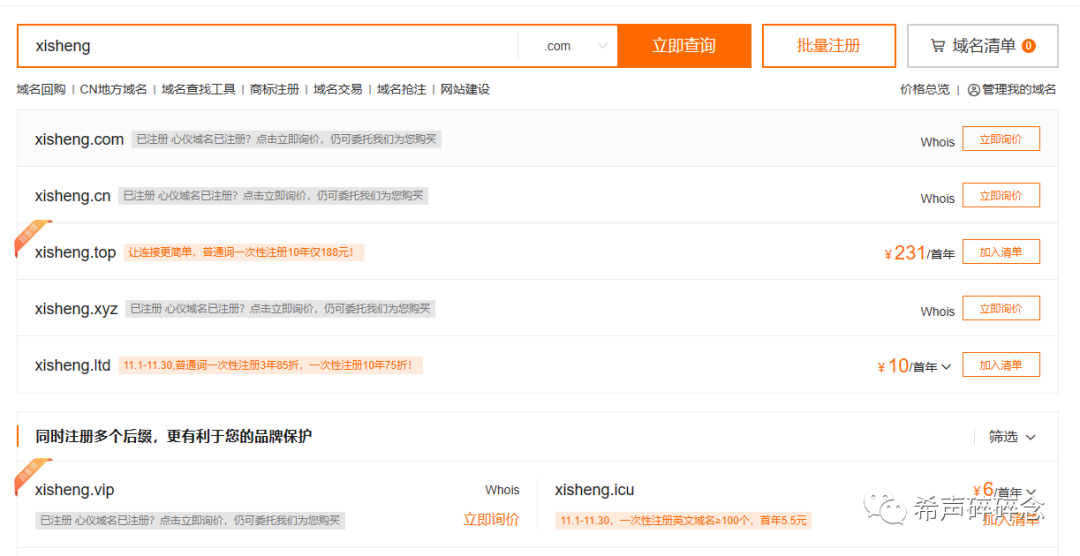Open 价格总览 pricing overview link

click(924, 89)
